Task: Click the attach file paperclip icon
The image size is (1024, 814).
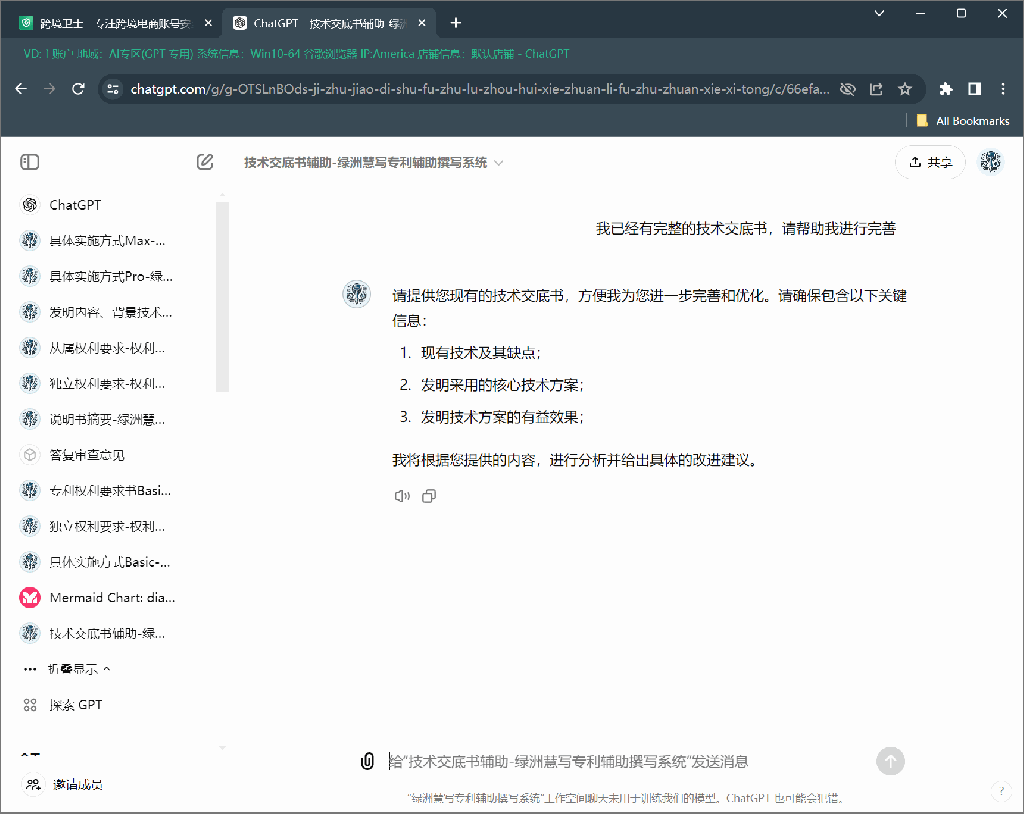Action: point(367,762)
